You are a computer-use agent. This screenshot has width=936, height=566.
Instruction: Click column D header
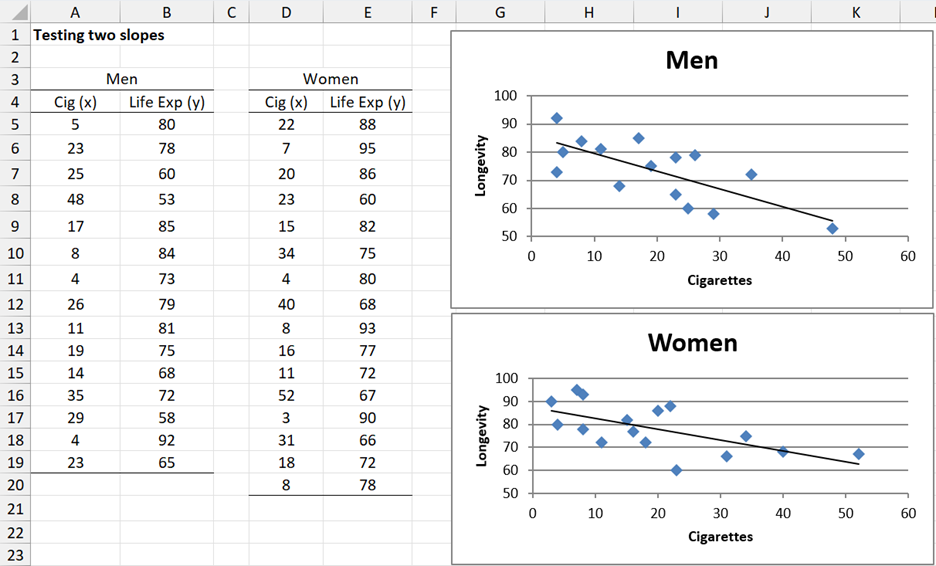pyautogui.click(x=286, y=12)
